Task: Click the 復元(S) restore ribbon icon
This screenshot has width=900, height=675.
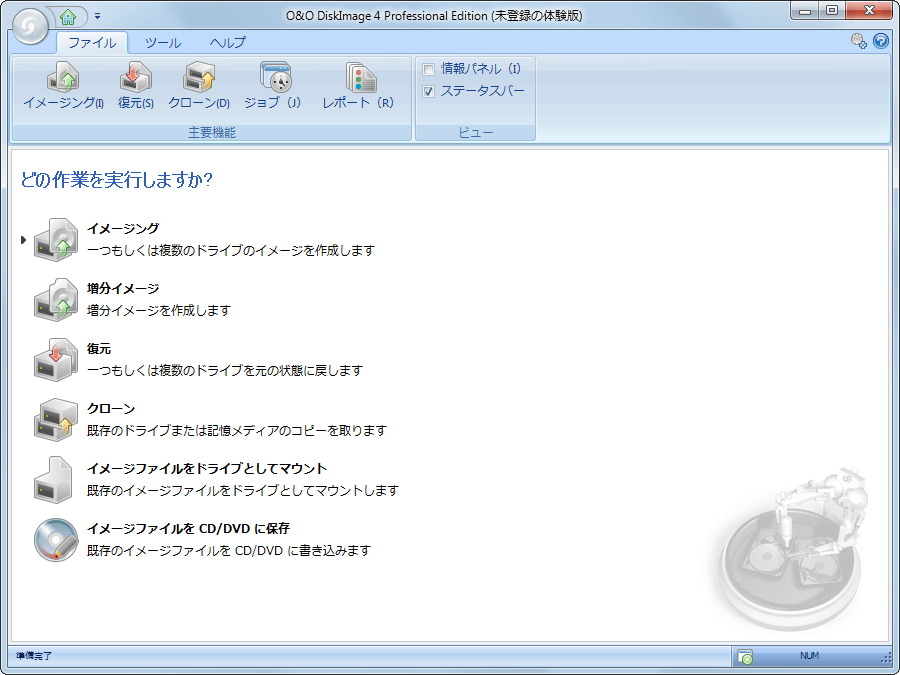Action: click(135, 77)
